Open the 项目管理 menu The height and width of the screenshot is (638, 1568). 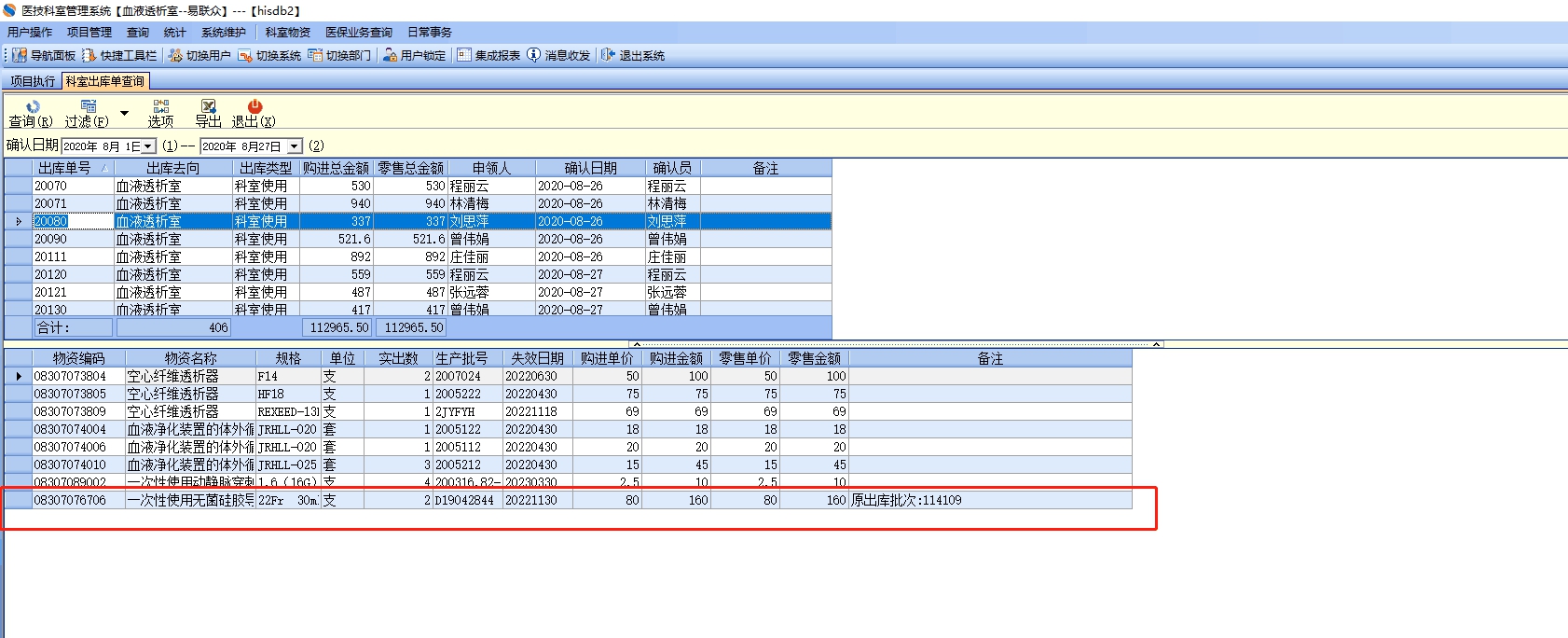point(89,32)
